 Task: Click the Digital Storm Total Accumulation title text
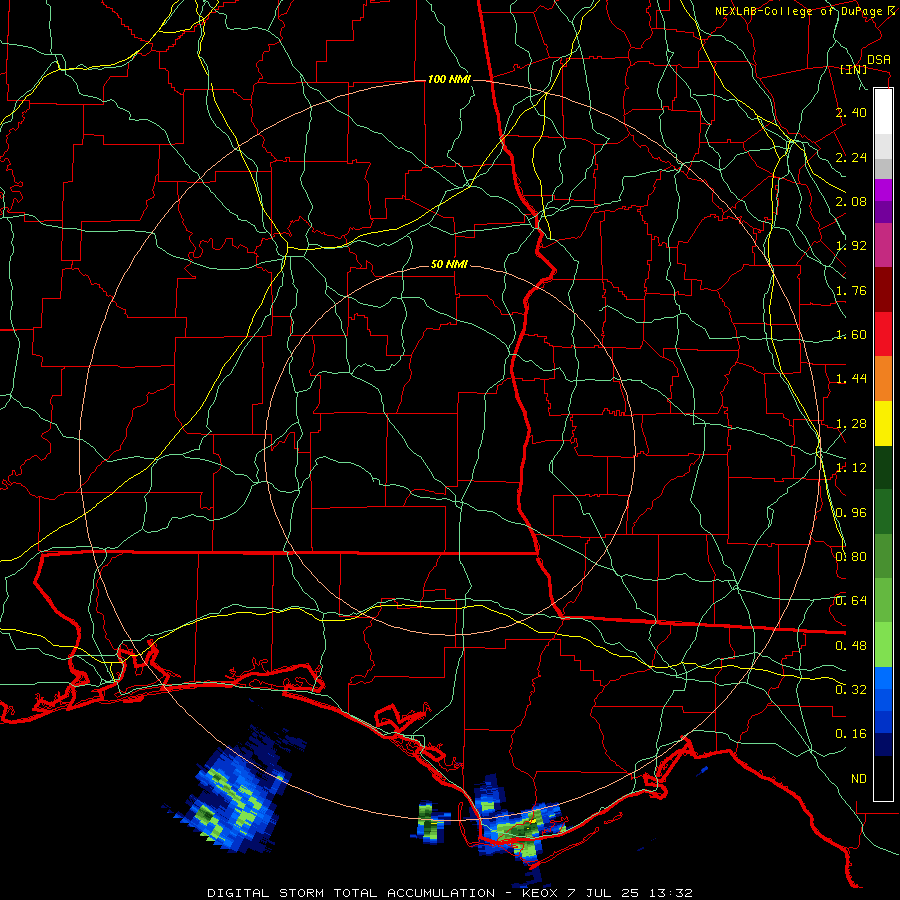tap(449, 893)
